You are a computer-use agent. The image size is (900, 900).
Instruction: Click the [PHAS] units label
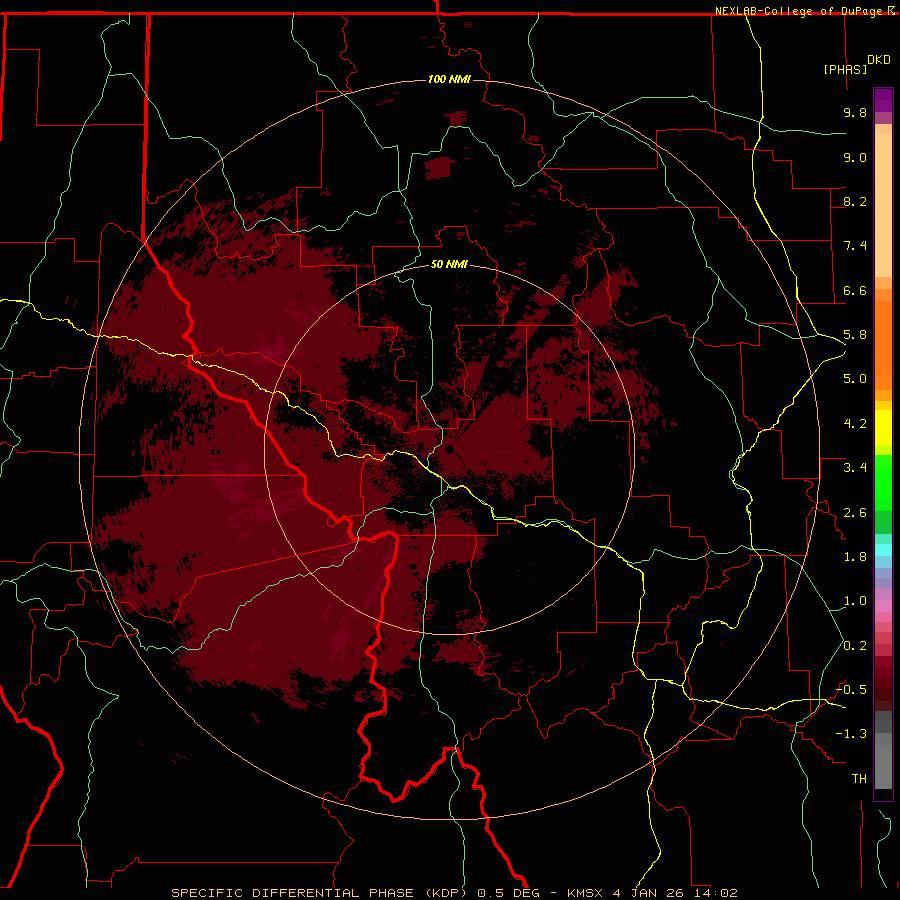click(845, 70)
